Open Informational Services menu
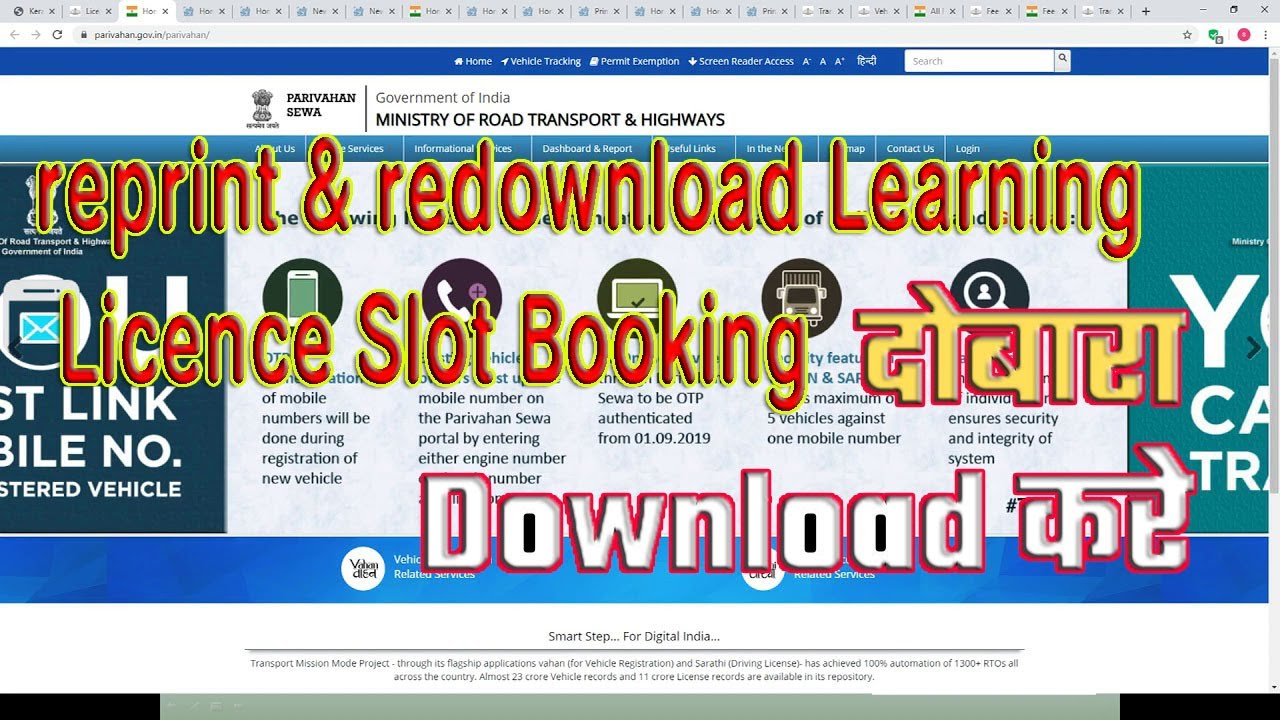Viewport: 1280px width, 720px height. 463,148
